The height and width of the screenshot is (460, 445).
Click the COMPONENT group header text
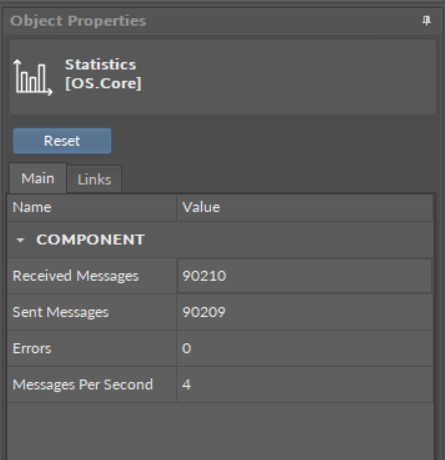pyautogui.click(x=90, y=240)
